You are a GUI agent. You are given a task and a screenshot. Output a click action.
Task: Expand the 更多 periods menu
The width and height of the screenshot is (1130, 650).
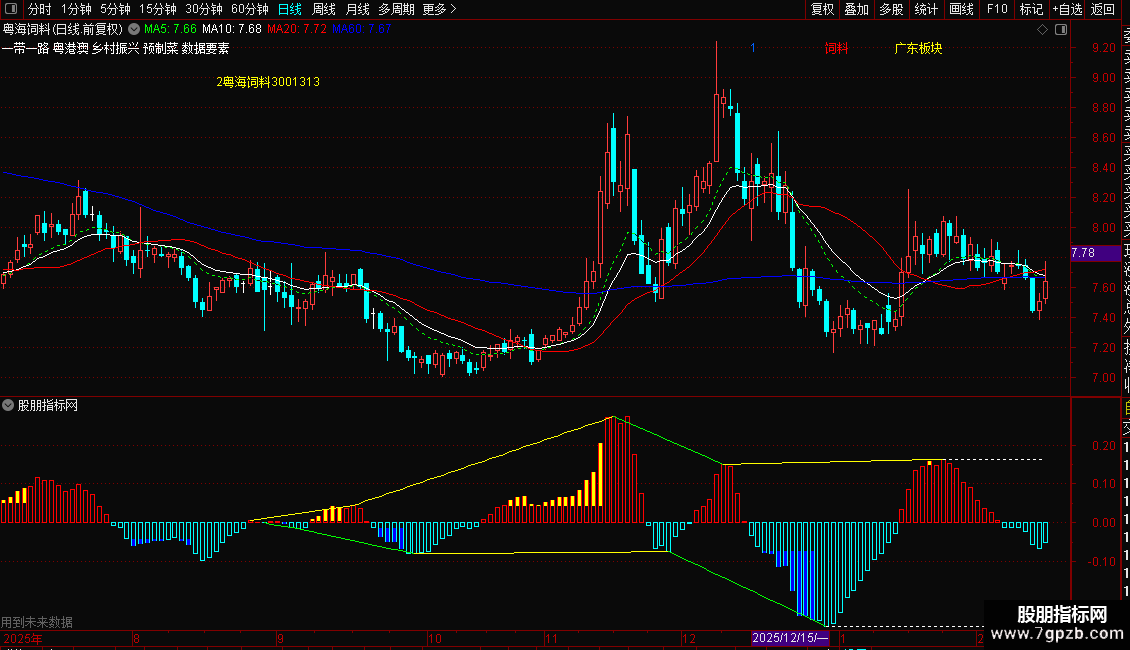pyautogui.click(x=439, y=9)
